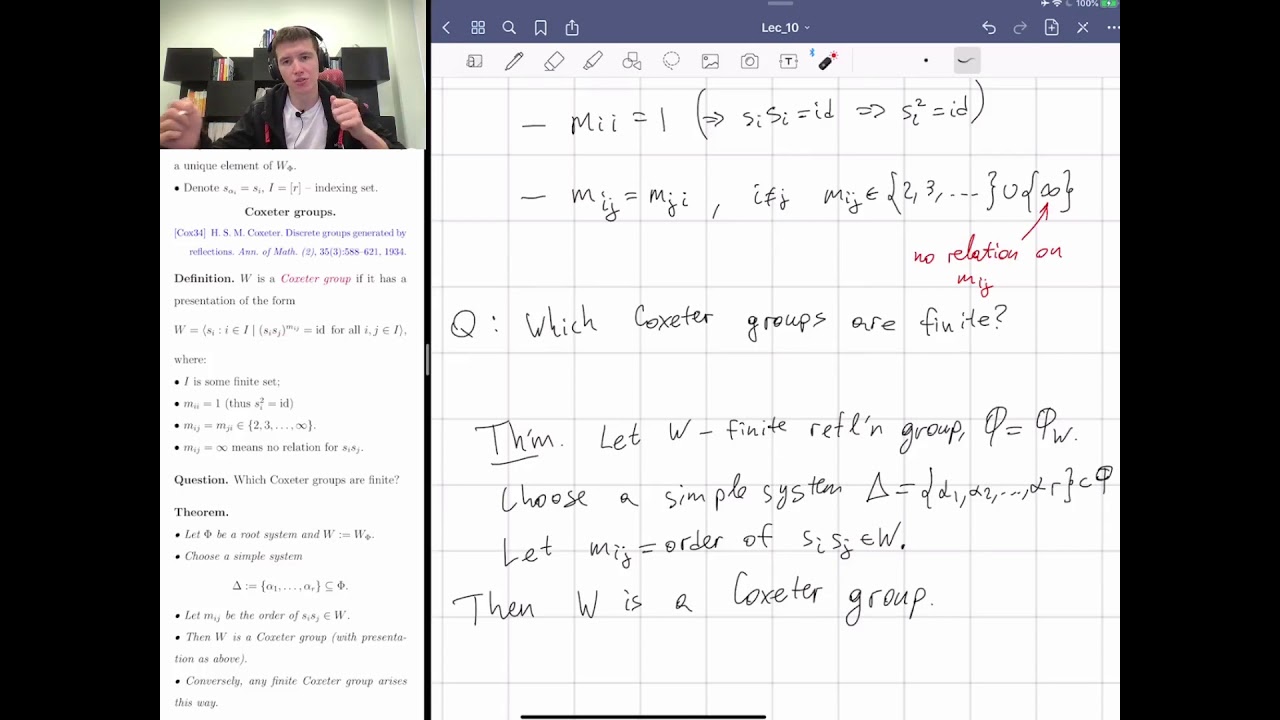Screen dimensions: 1280x720
Task: Click the 'Theorem.' heading in the notes
Action: (201, 512)
